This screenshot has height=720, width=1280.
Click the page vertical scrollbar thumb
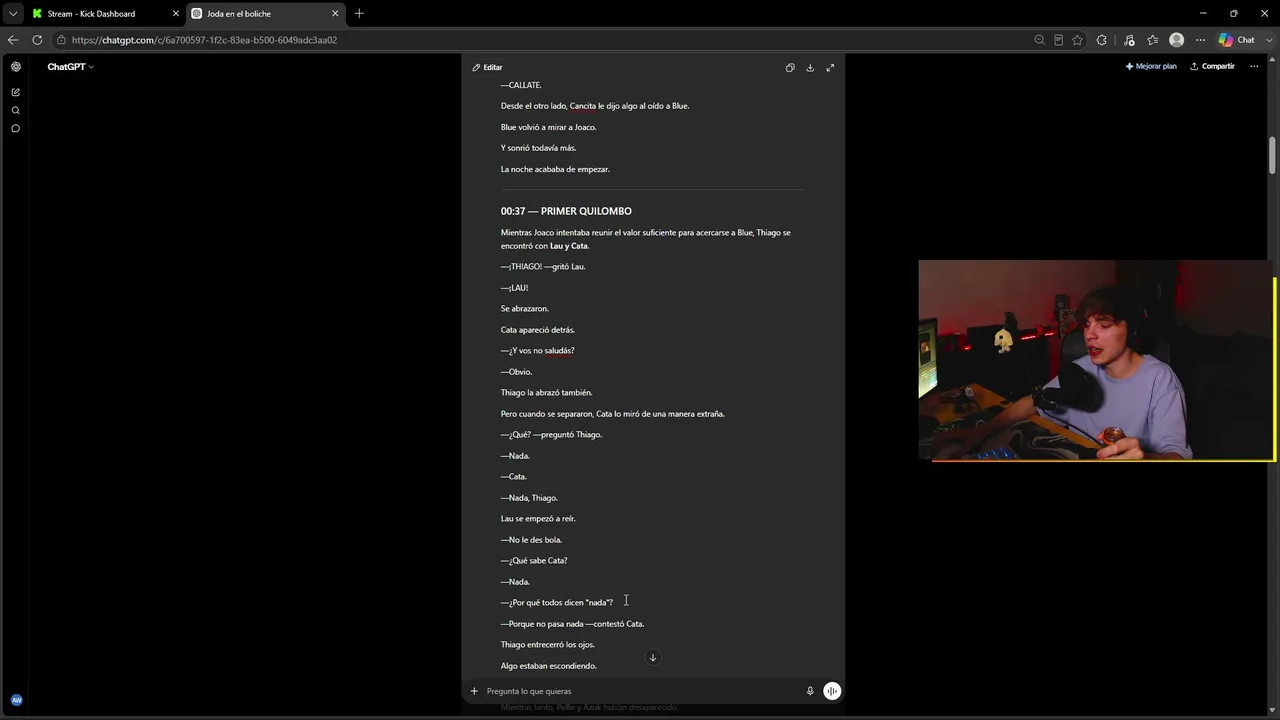1273,154
